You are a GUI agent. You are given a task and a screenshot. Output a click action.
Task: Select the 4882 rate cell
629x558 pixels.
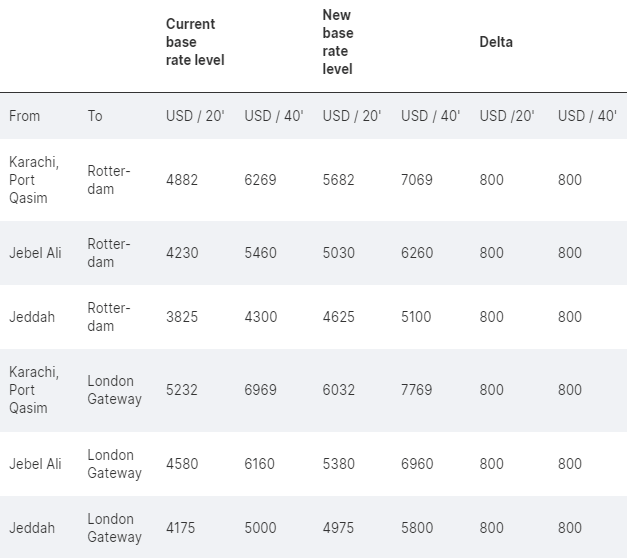182,180
